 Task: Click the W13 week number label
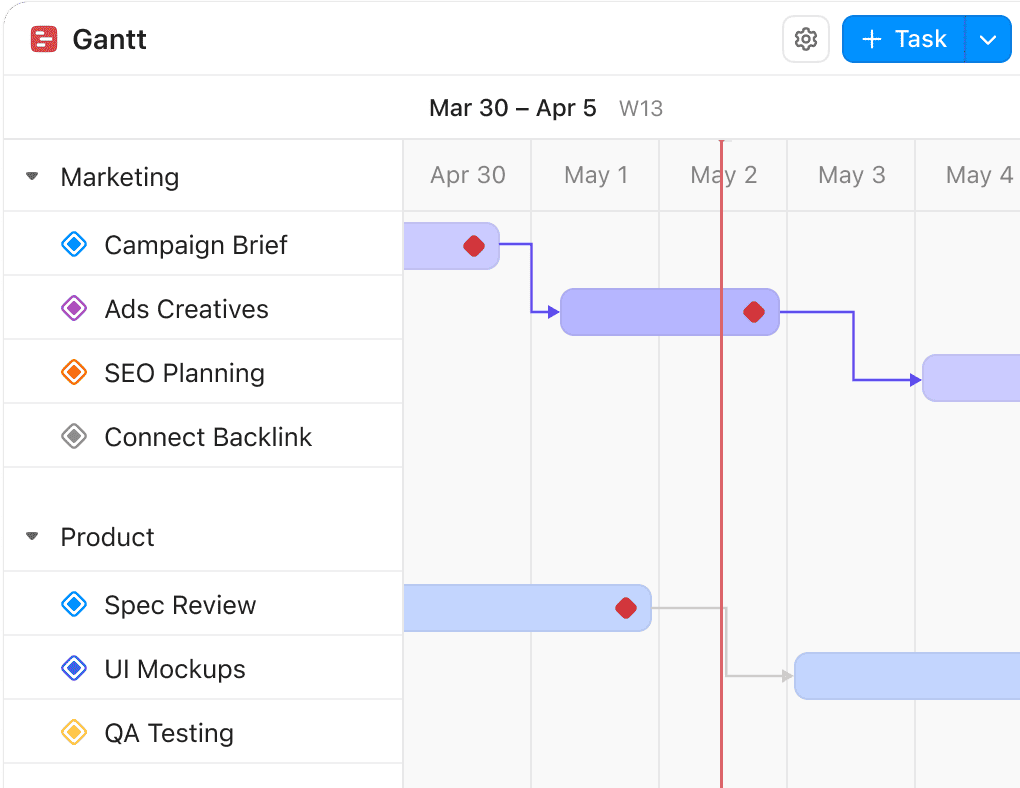coord(641,109)
